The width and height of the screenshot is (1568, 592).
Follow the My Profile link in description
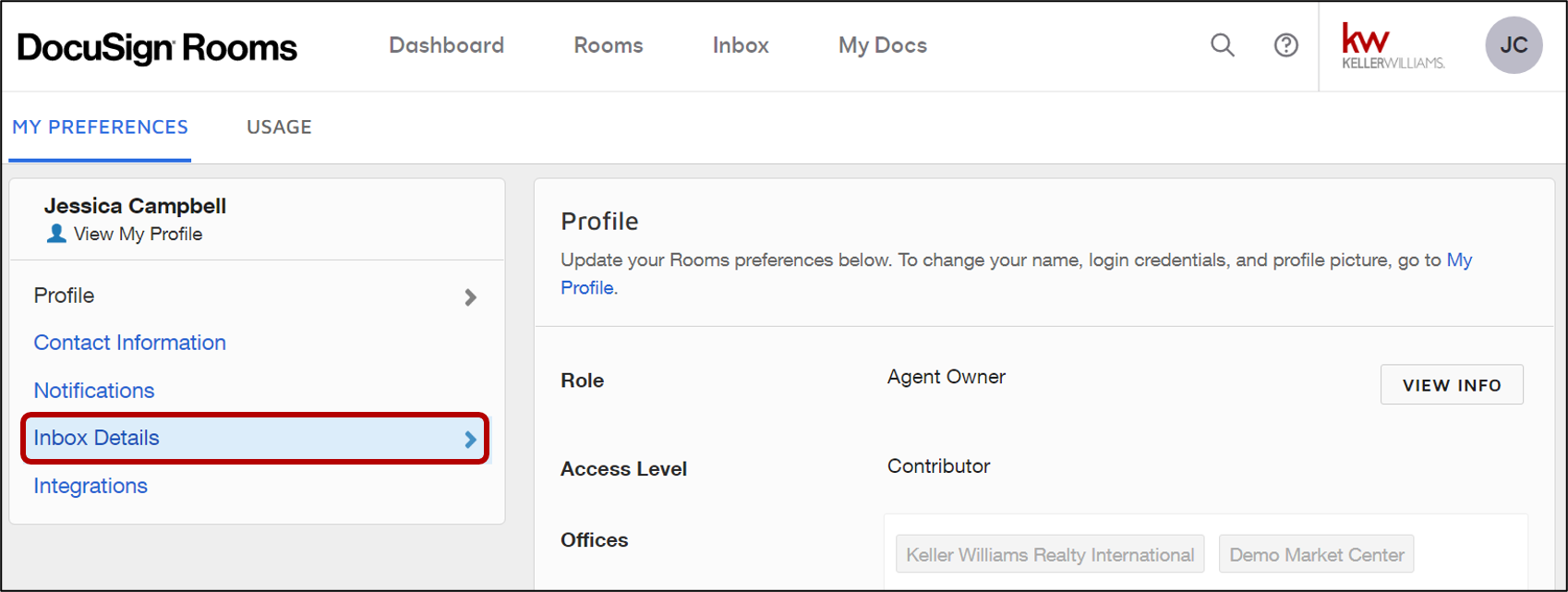click(1459, 260)
